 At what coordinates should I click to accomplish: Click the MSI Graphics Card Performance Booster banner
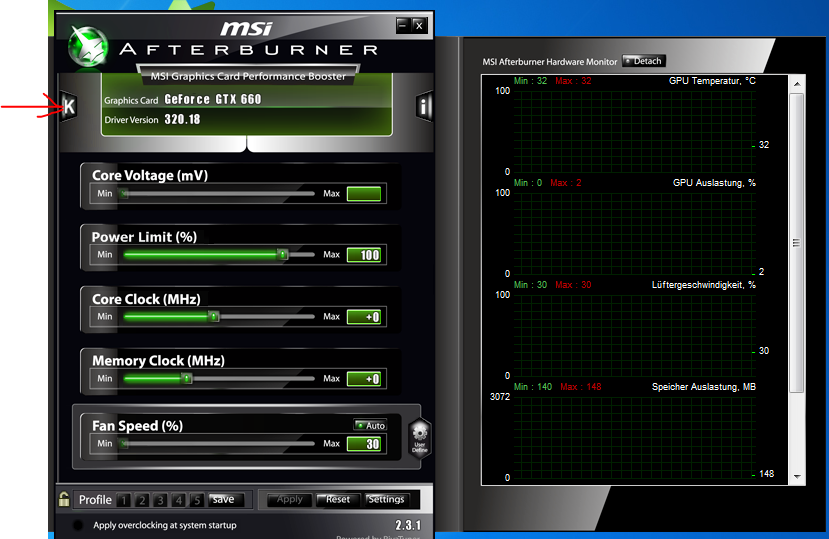point(248,76)
